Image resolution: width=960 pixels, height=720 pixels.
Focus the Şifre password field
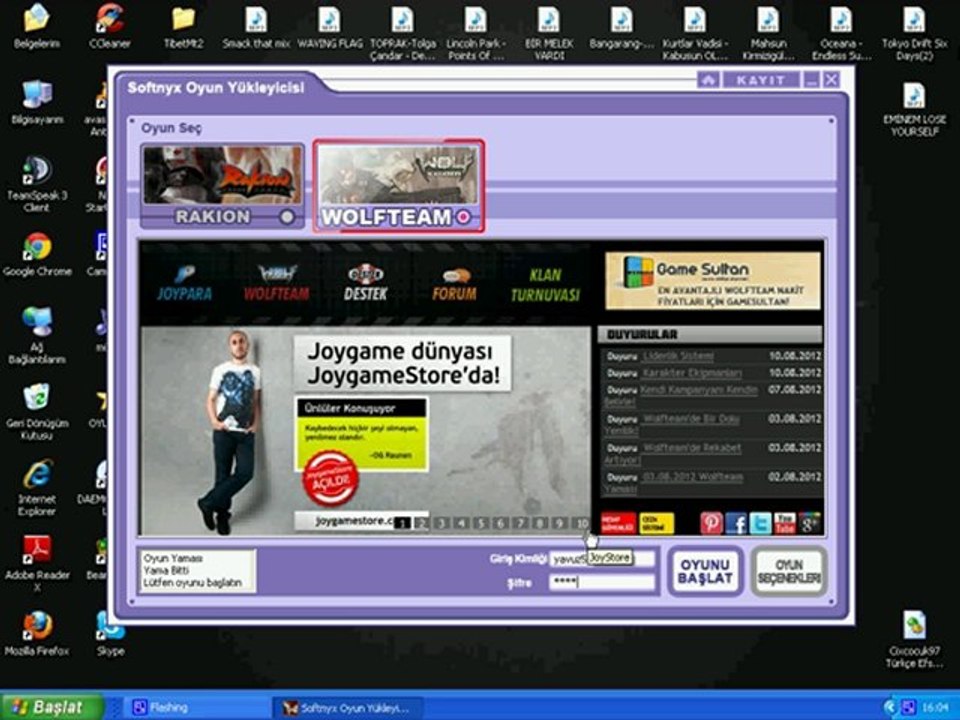(602, 582)
